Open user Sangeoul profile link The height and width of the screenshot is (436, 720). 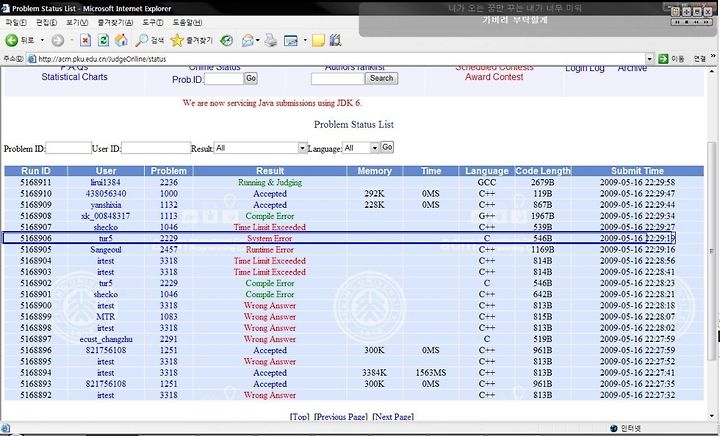[106, 250]
